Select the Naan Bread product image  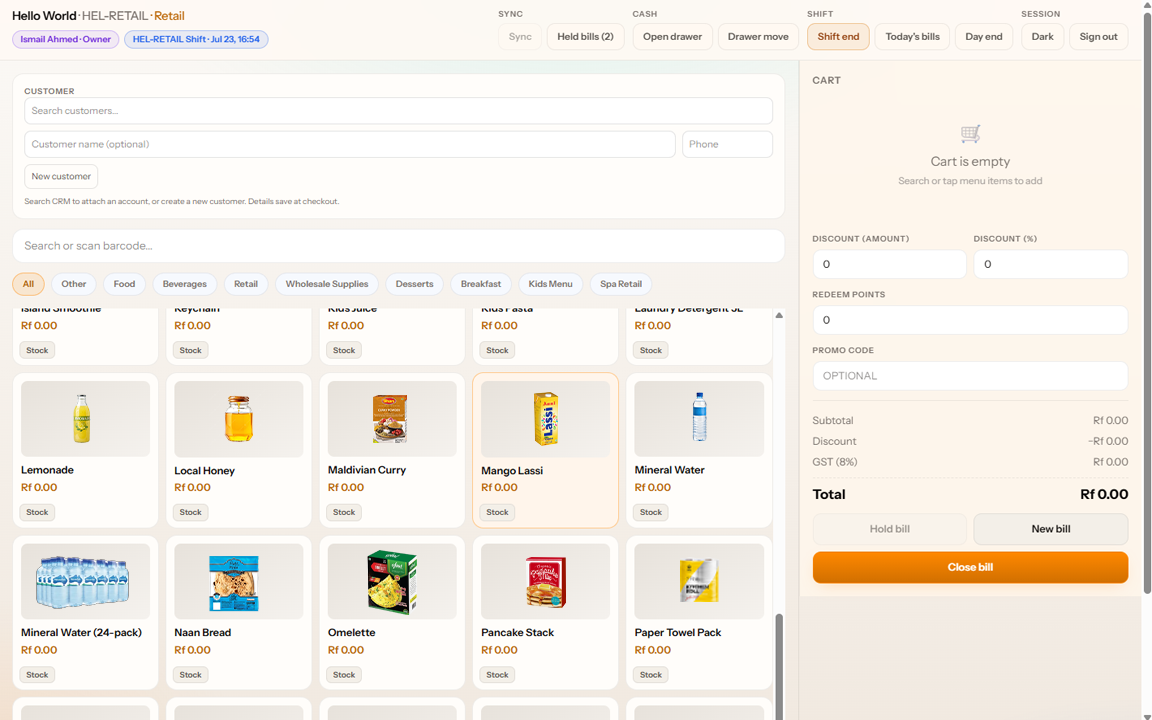point(239,581)
